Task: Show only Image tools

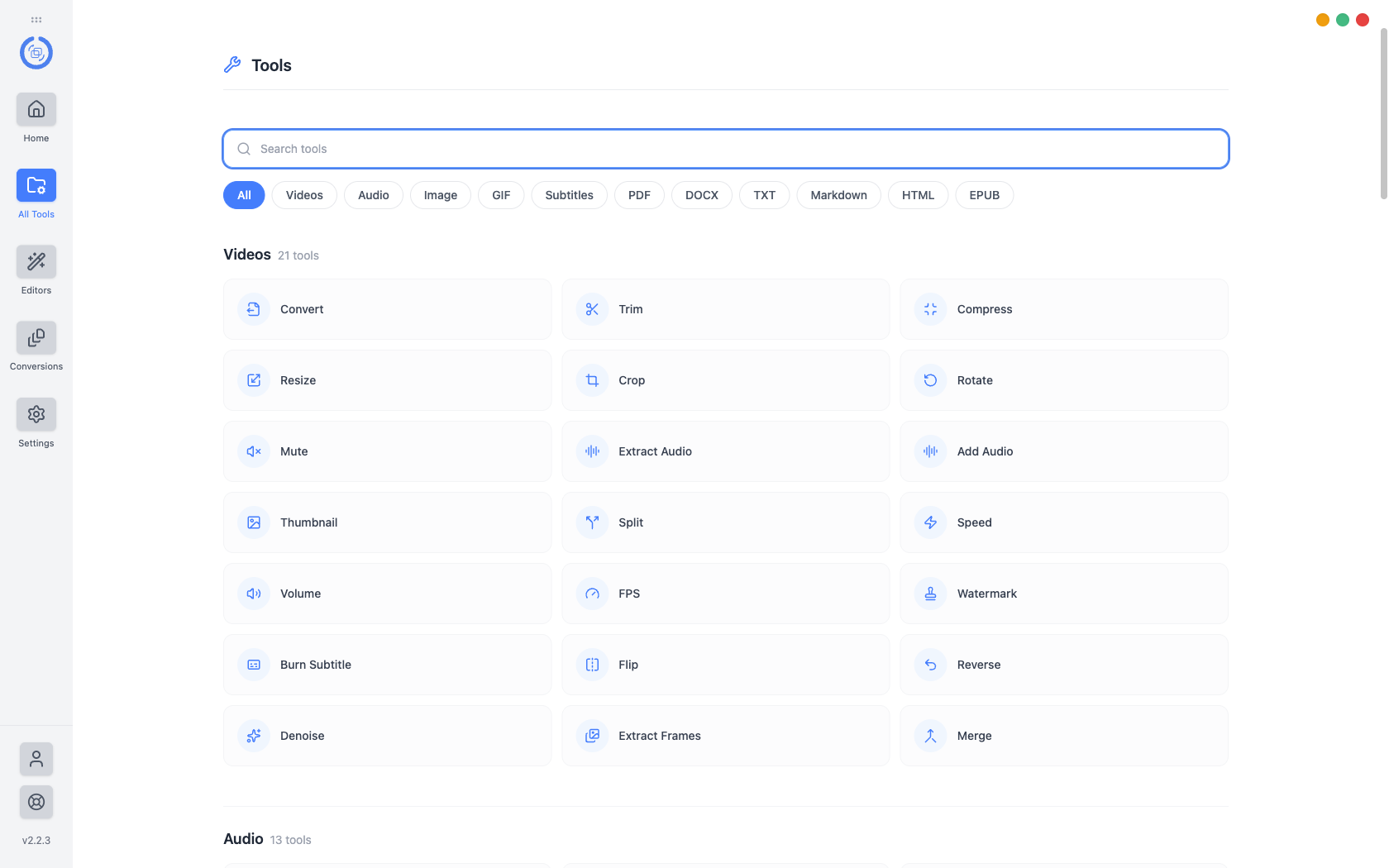Action: pos(441,195)
